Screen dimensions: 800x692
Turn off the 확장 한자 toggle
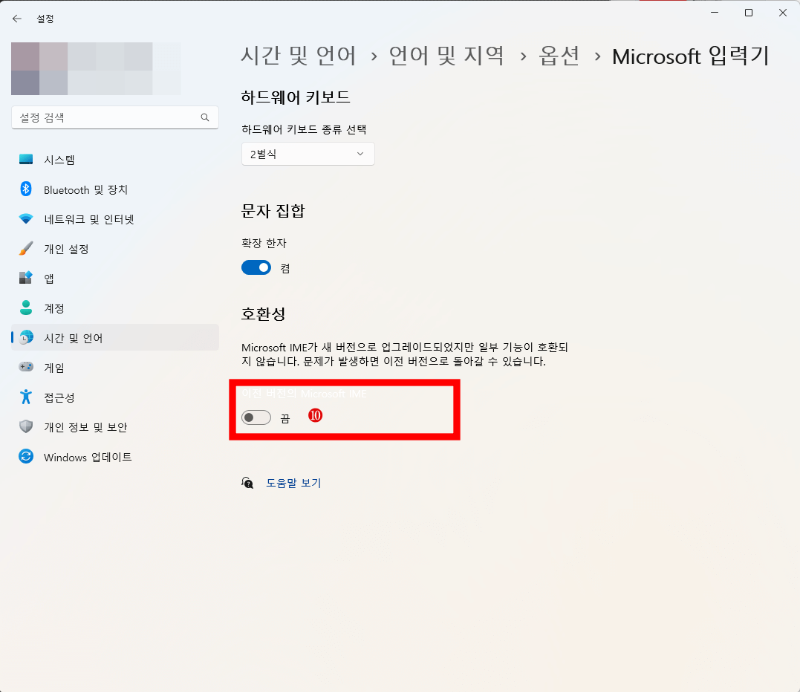point(256,267)
